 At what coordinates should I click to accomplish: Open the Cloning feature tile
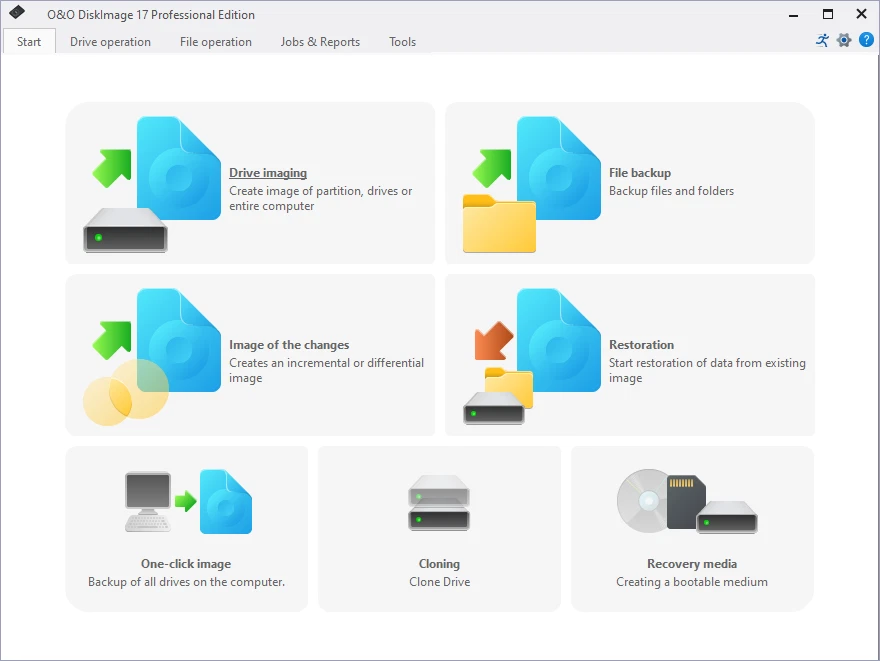coord(439,563)
